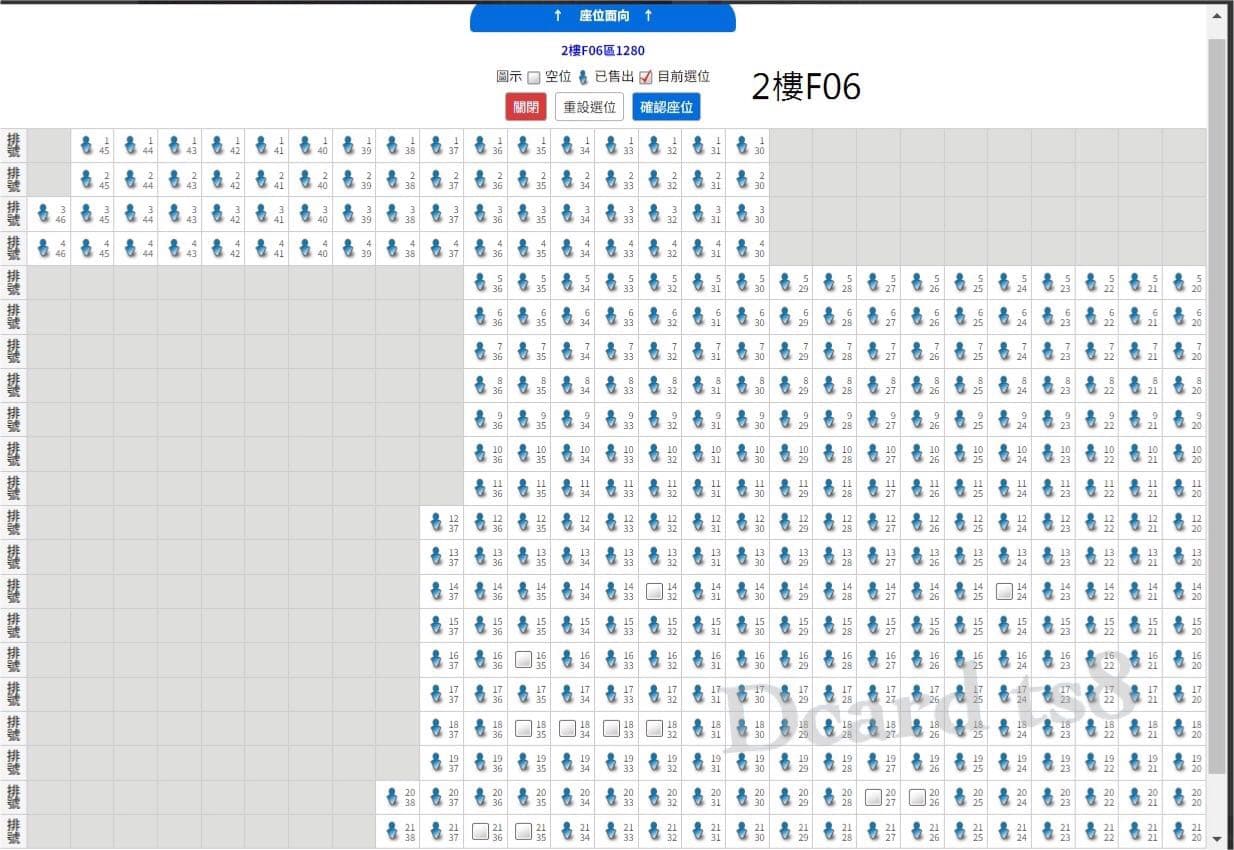Click the 空位 legend checkbox icon

pos(533,77)
